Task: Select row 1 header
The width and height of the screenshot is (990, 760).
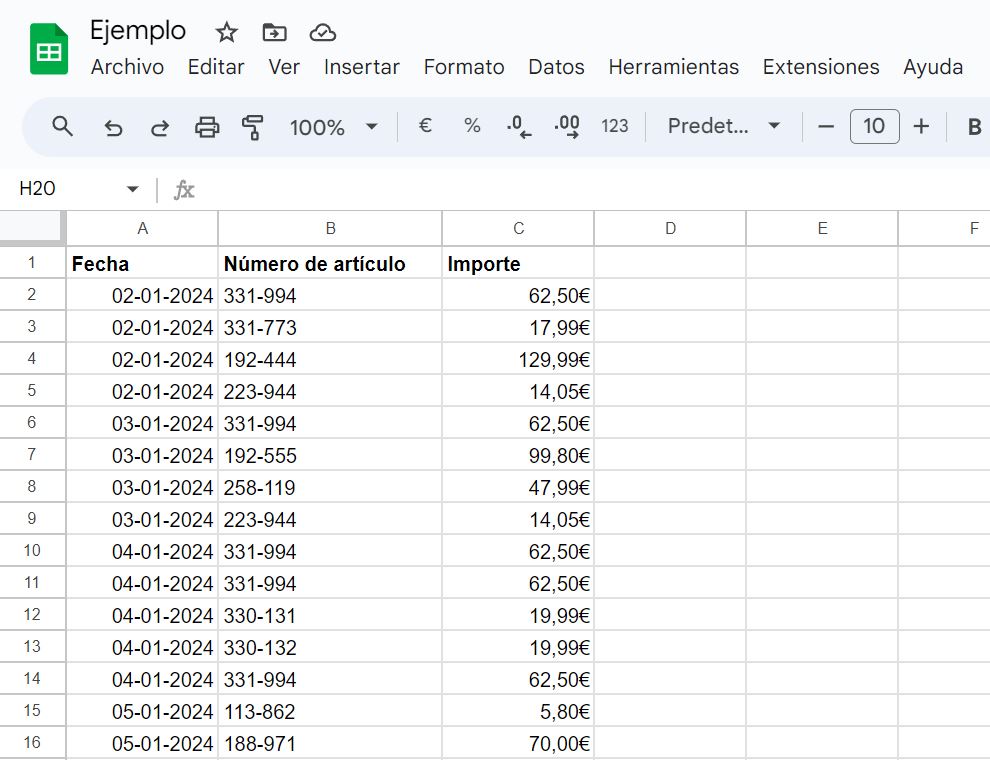Action: pyautogui.click(x=32, y=263)
